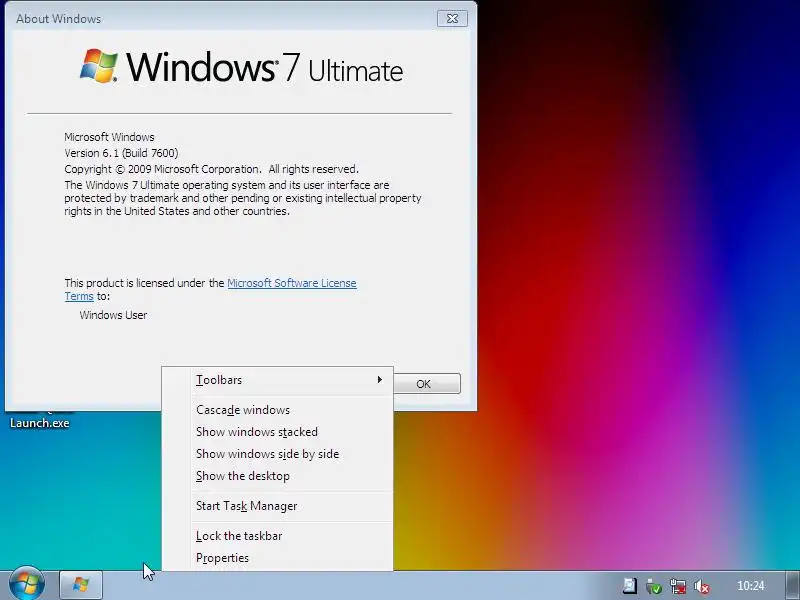
Task: Click the Toolbars submenu arrow
Action: (x=379, y=380)
